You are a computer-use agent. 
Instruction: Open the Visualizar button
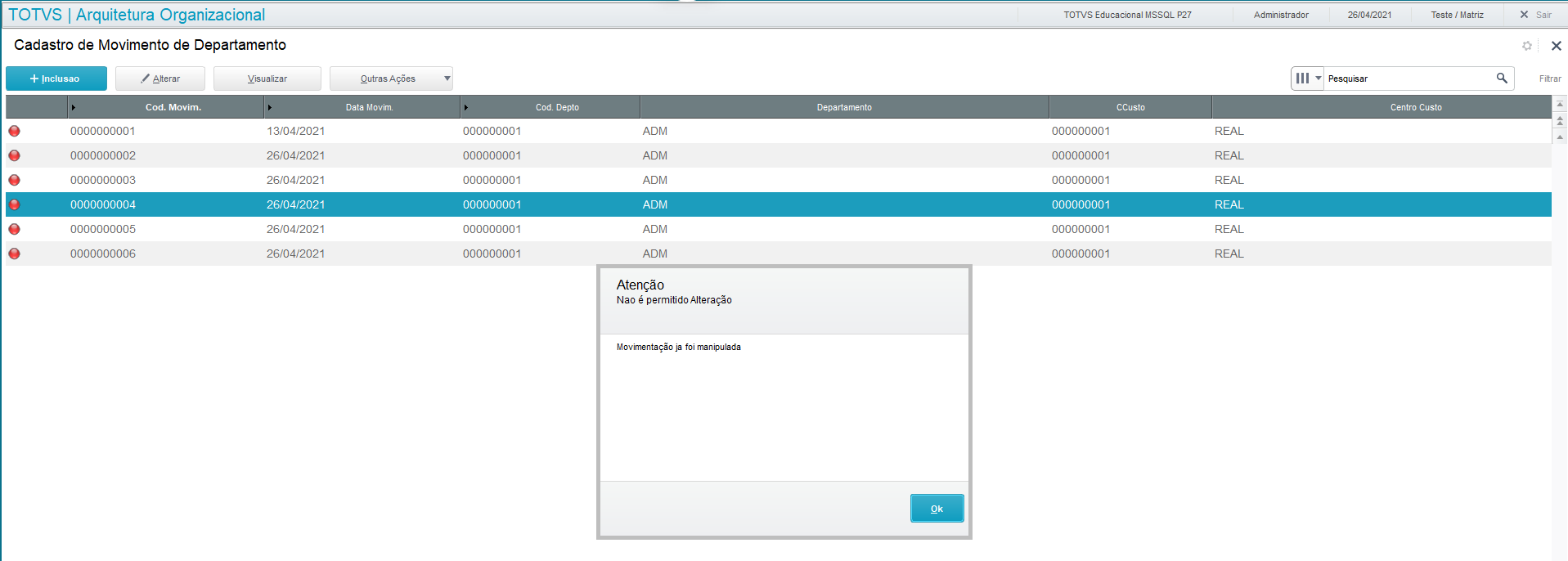pyautogui.click(x=267, y=79)
